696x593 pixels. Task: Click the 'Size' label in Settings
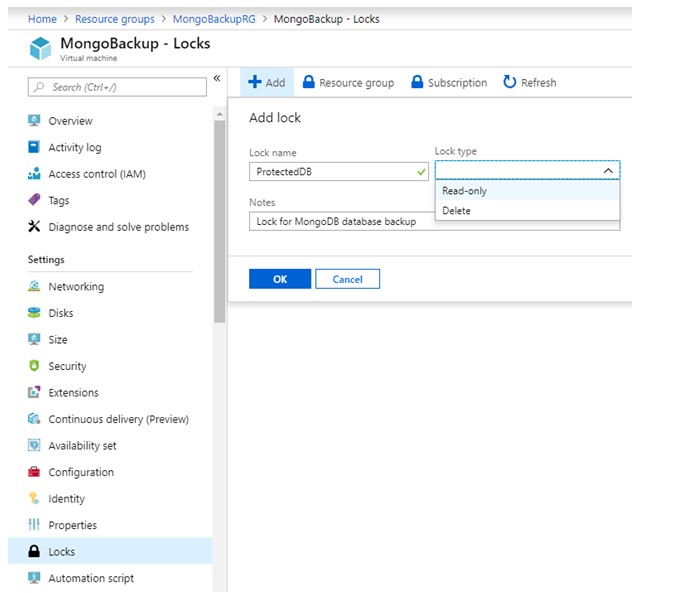pyautogui.click(x=58, y=340)
